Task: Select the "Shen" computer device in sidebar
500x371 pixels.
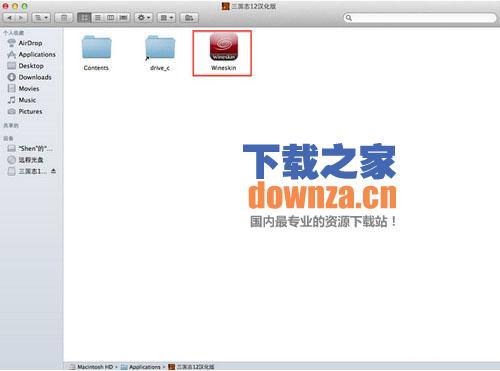Action: 30,148
